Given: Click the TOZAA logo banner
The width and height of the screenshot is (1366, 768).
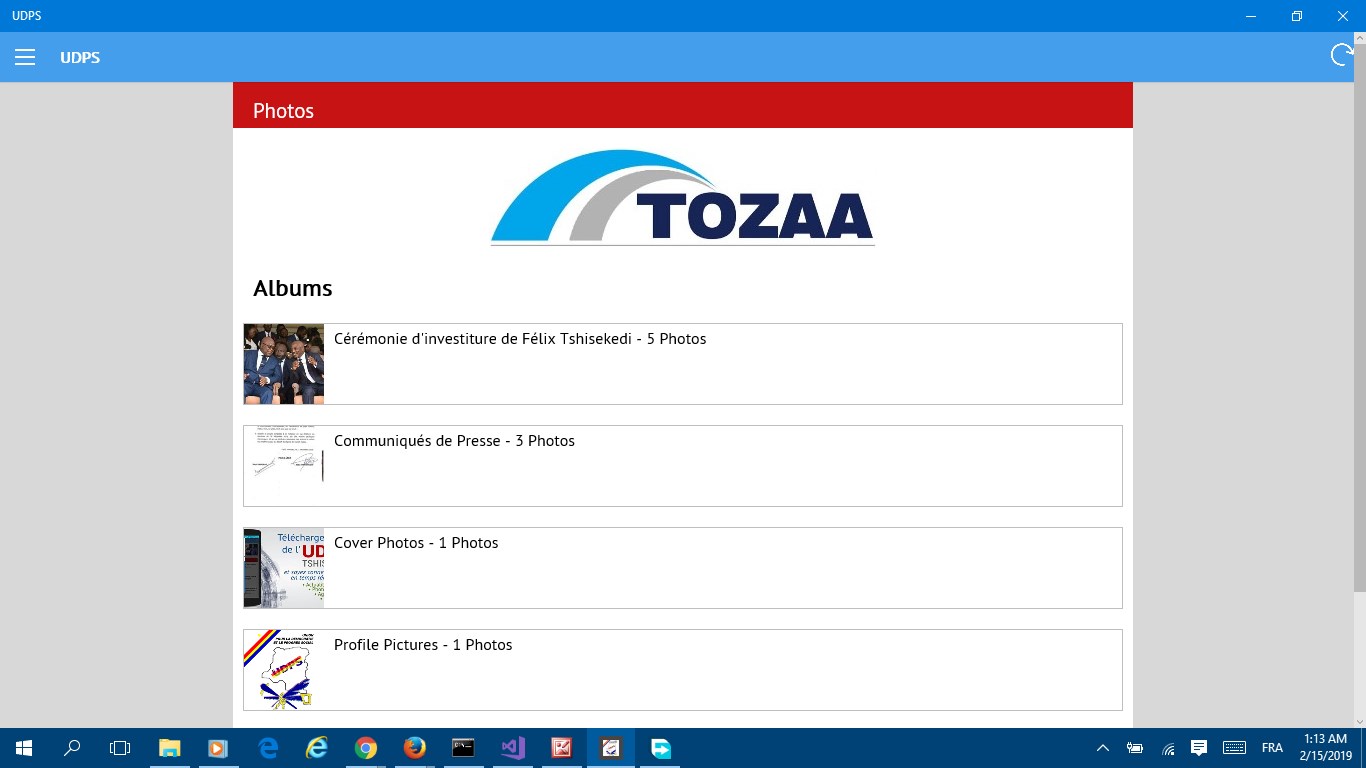Looking at the screenshot, I should click(683, 197).
